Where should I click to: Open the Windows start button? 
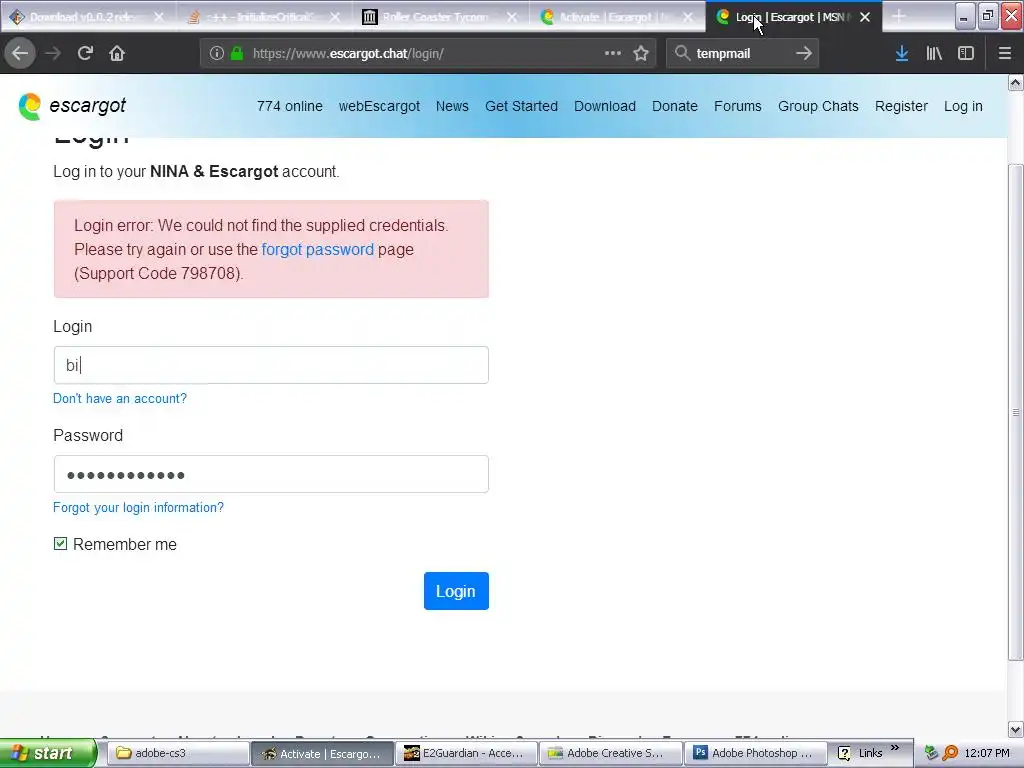point(47,753)
